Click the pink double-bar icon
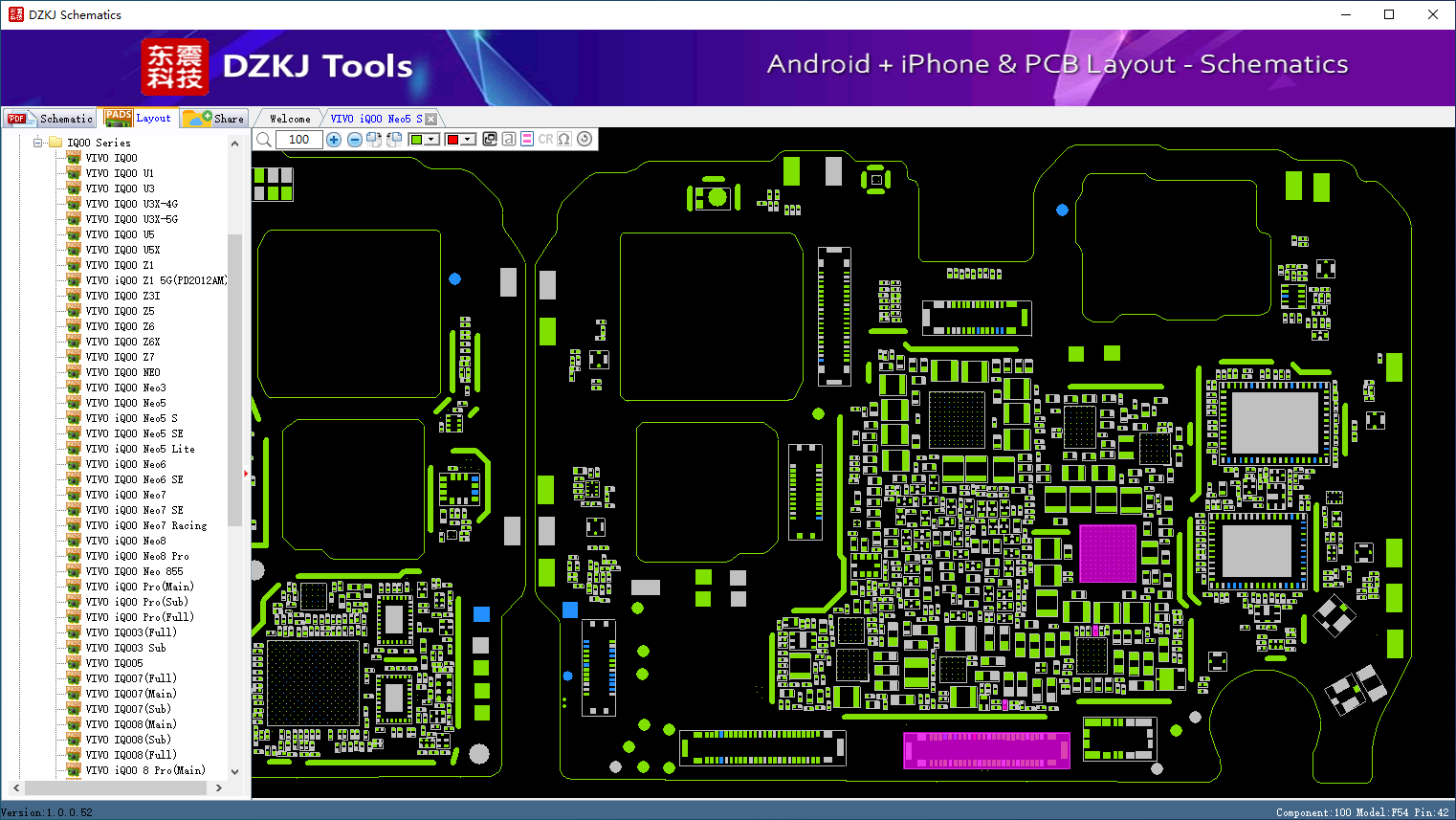This screenshot has height=820, width=1456. coord(527,139)
